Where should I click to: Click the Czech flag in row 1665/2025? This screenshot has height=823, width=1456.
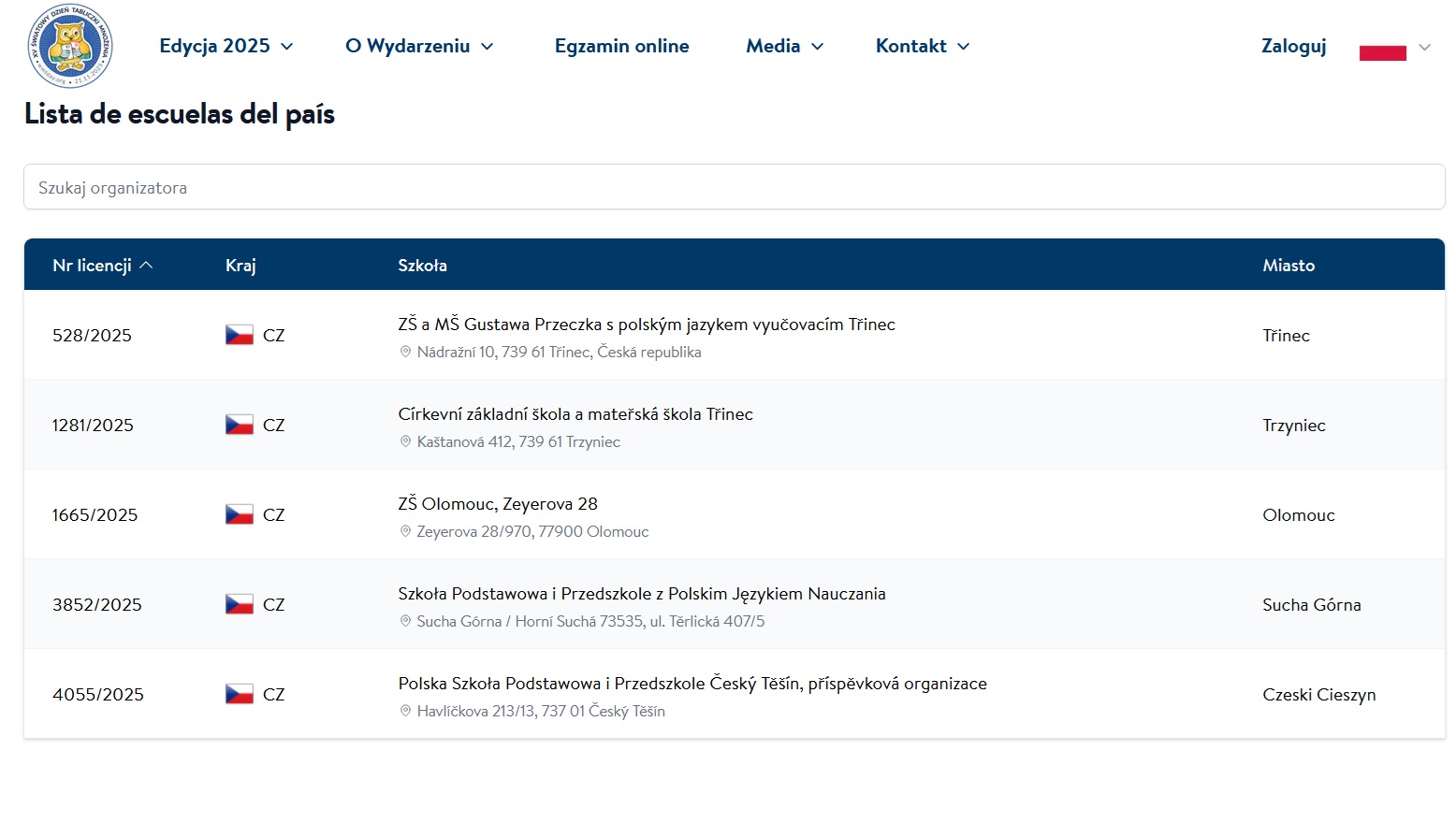coord(240,514)
